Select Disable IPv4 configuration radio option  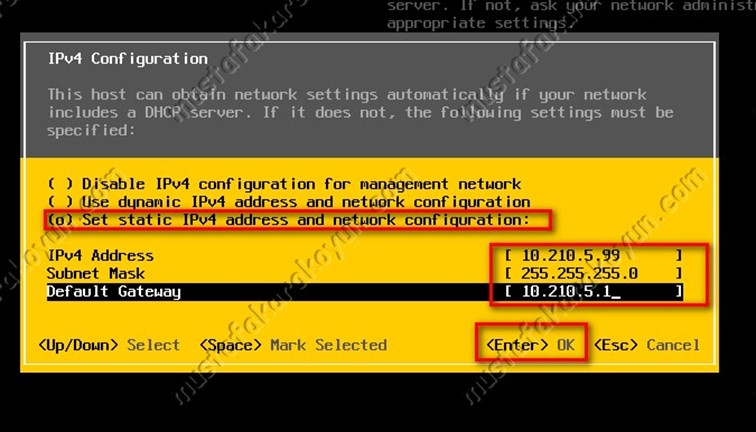[61, 184]
